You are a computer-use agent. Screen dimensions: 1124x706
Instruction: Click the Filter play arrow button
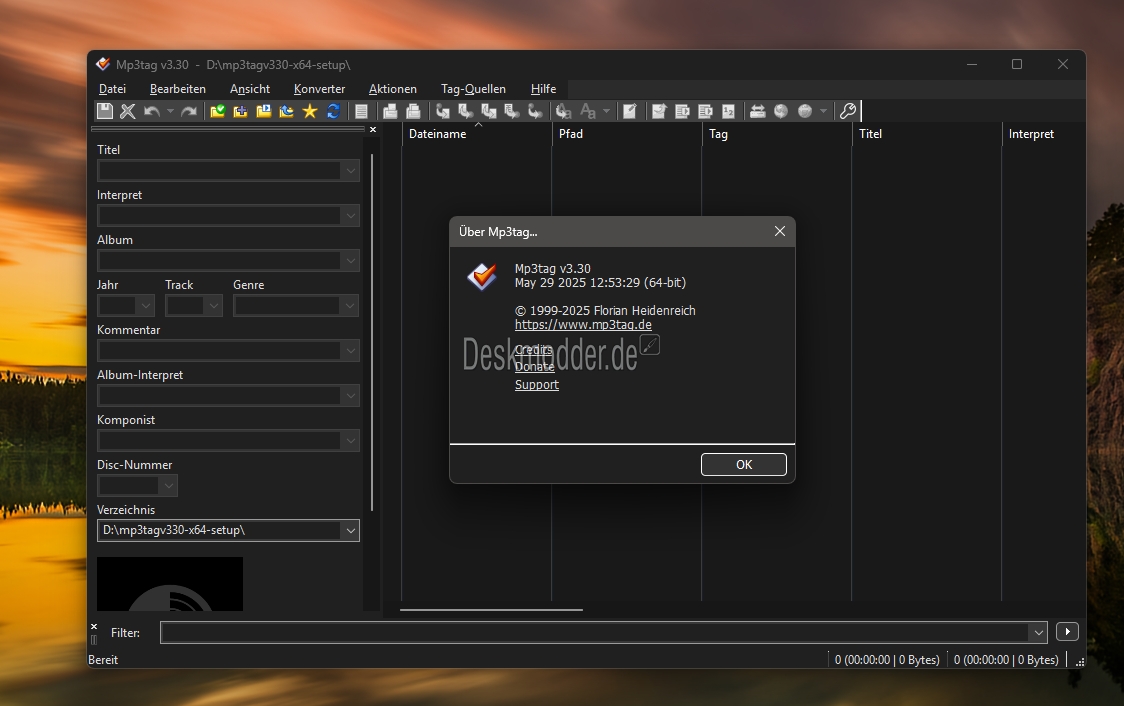(x=1067, y=631)
